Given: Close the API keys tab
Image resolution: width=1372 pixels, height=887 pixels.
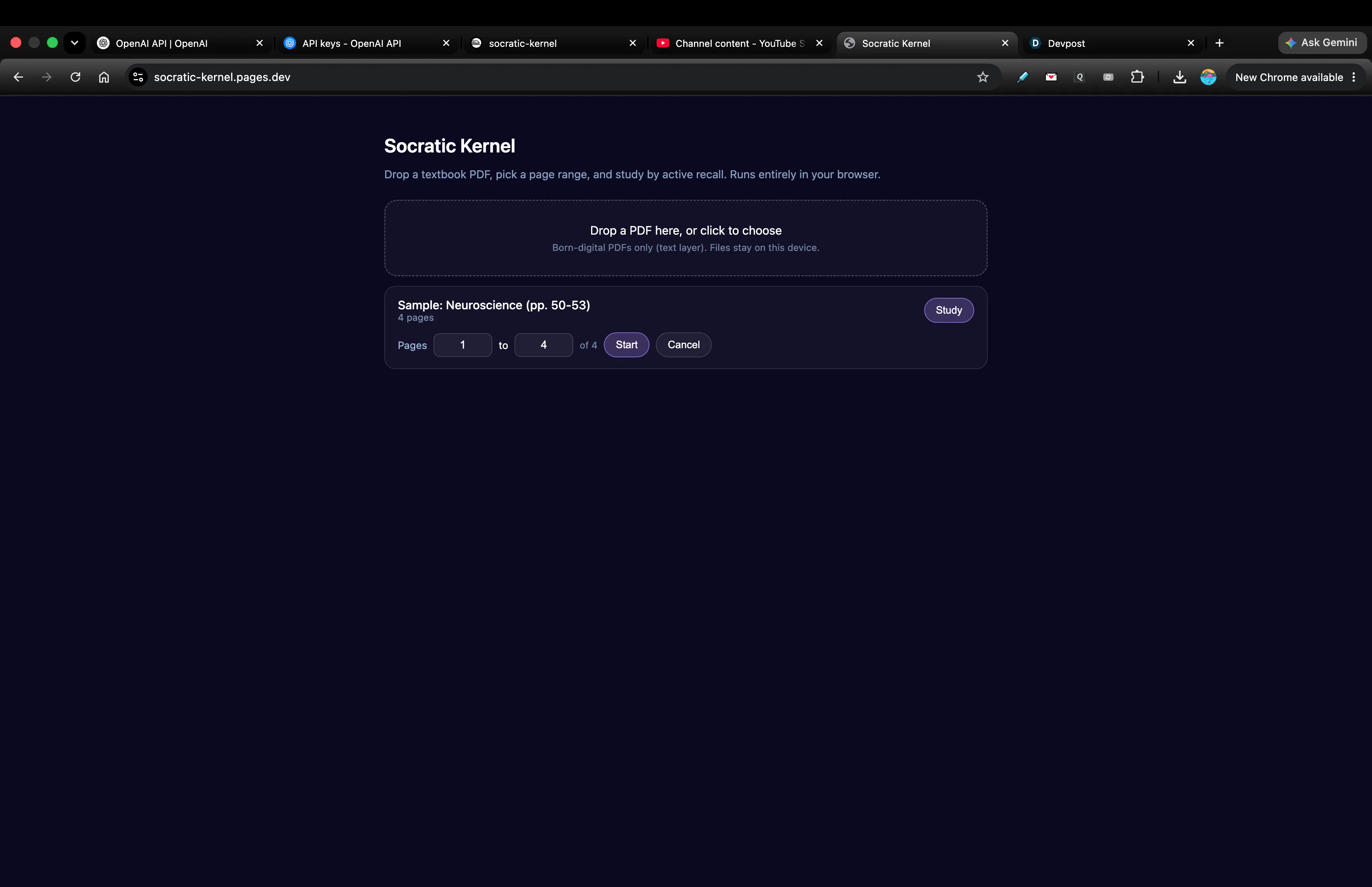Looking at the screenshot, I should 446,43.
